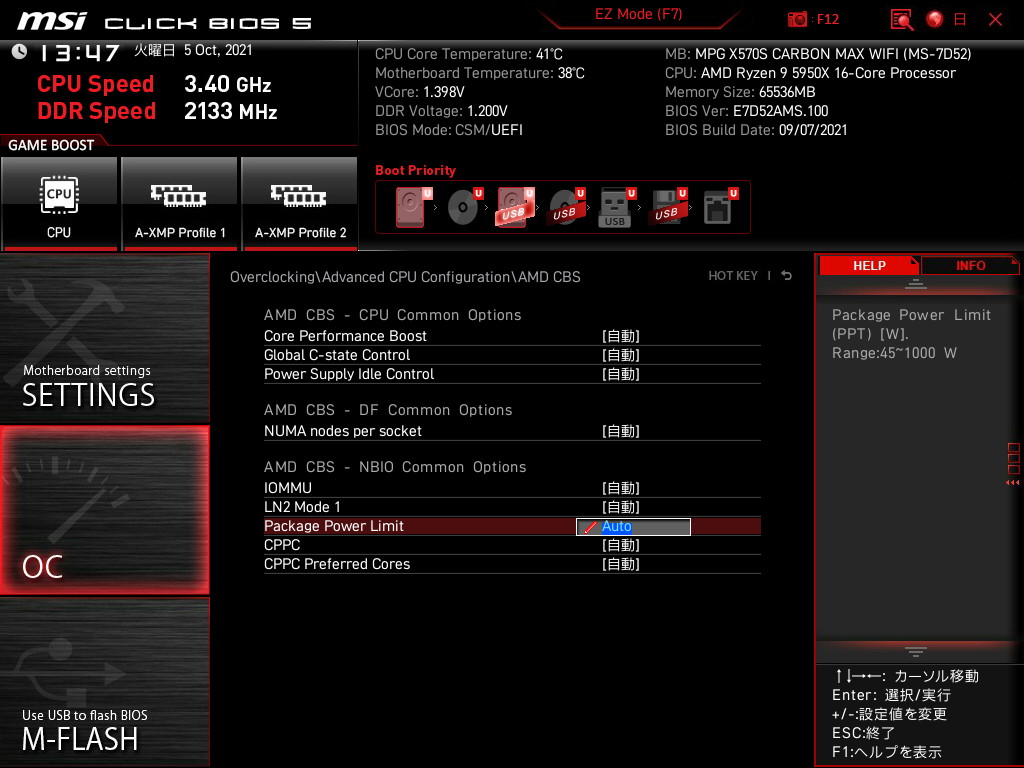The height and width of the screenshot is (768, 1024).
Task: Select USB optical drive boot device icon
Action: pyautogui.click(x=566, y=207)
